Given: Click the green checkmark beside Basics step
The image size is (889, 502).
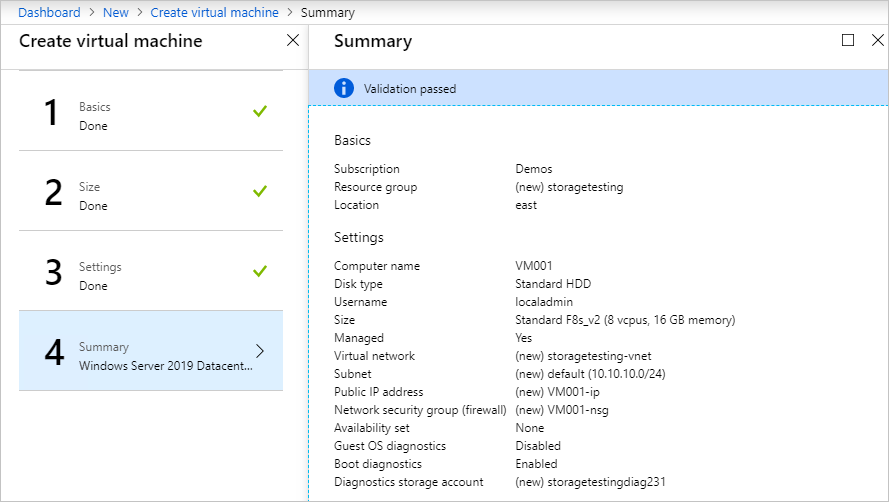Looking at the screenshot, I should click(x=260, y=111).
